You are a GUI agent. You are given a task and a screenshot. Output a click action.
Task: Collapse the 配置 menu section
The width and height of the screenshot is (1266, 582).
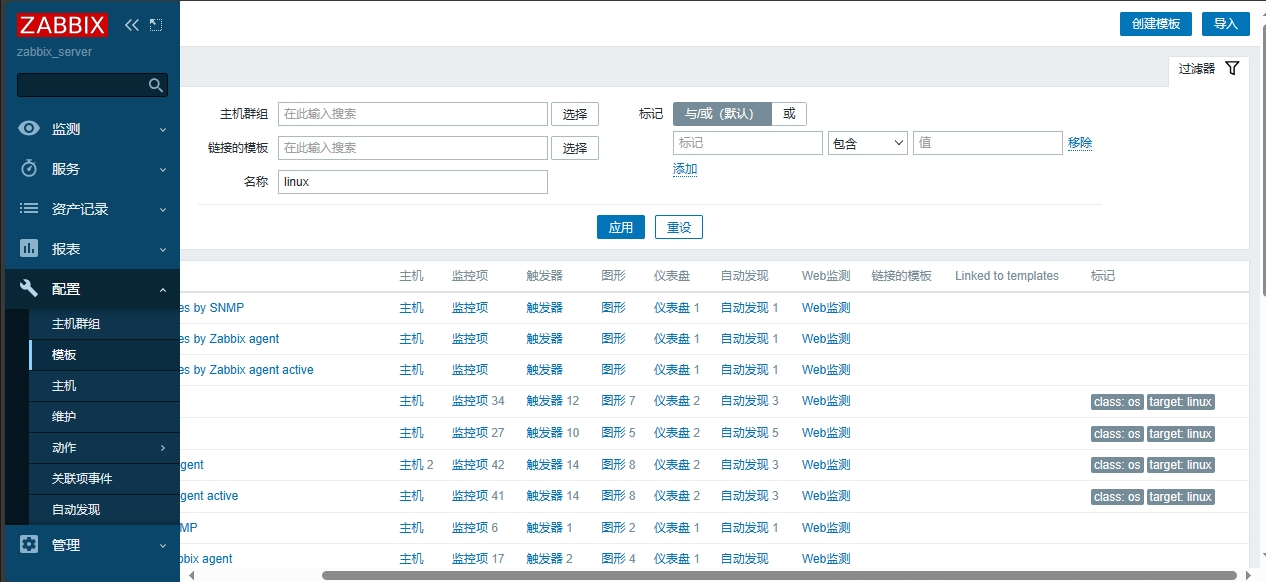[x=92, y=289]
